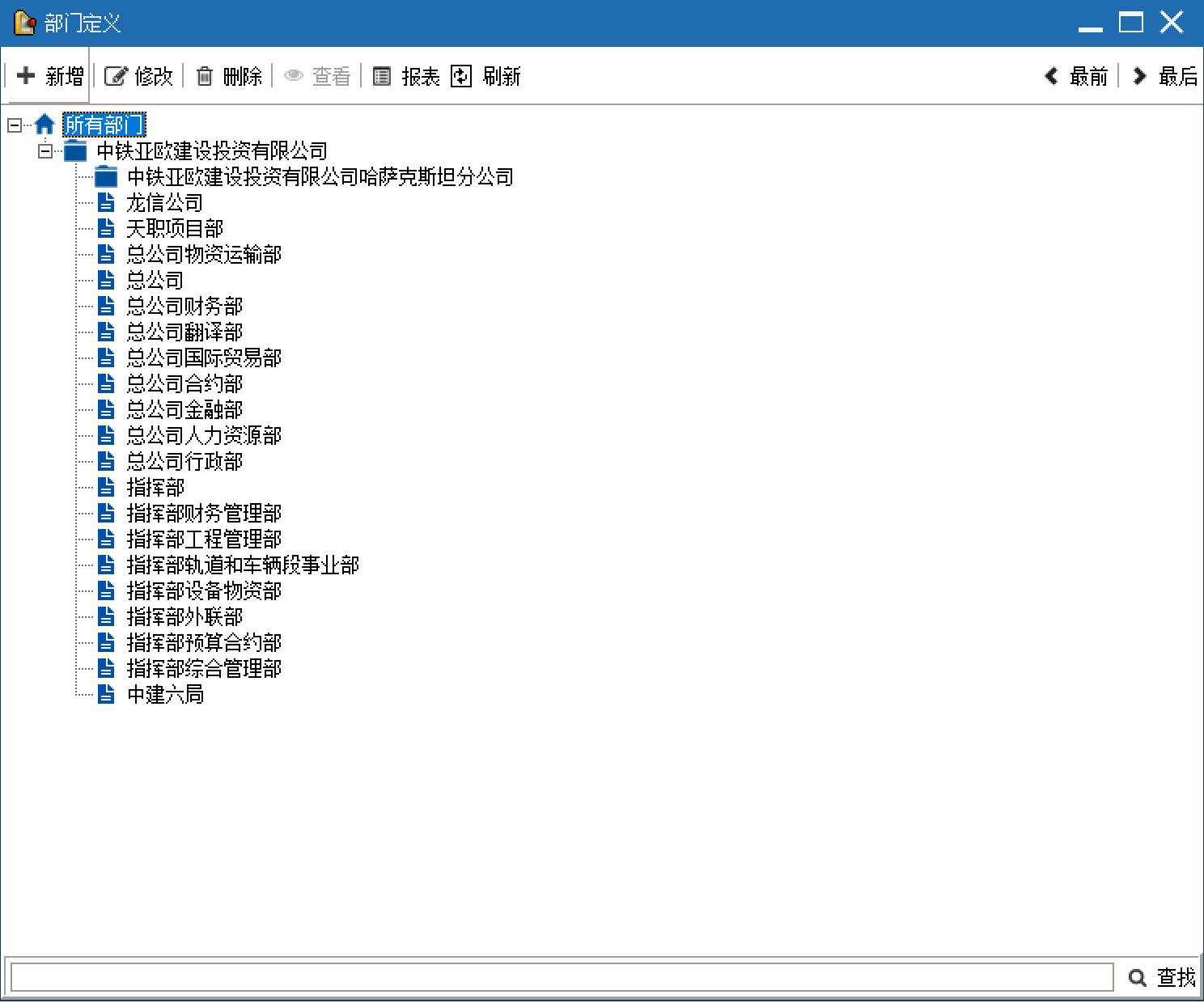1204x1003 pixels.
Task: Jump to first record with 最前
Action: tap(1076, 76)
